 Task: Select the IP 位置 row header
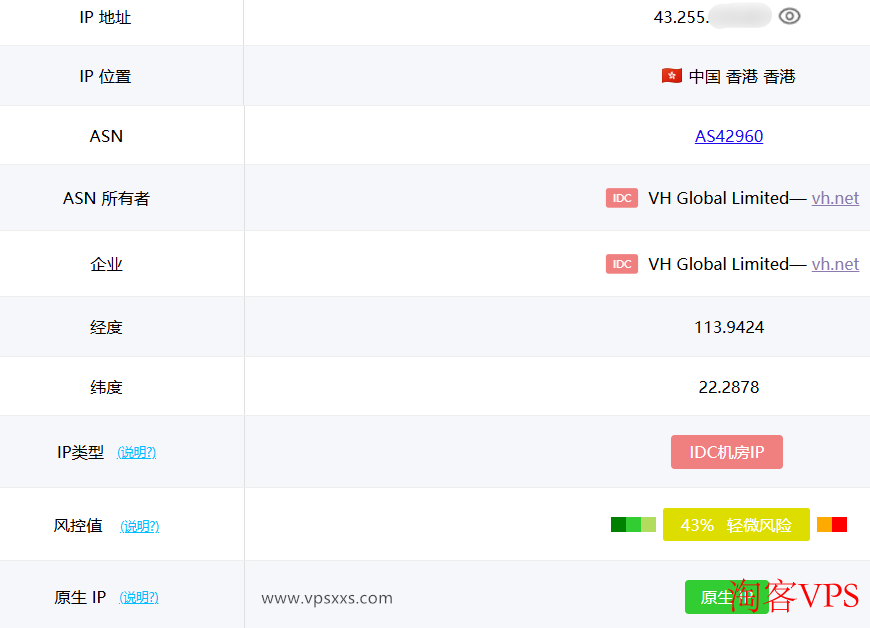click(106, 76)
